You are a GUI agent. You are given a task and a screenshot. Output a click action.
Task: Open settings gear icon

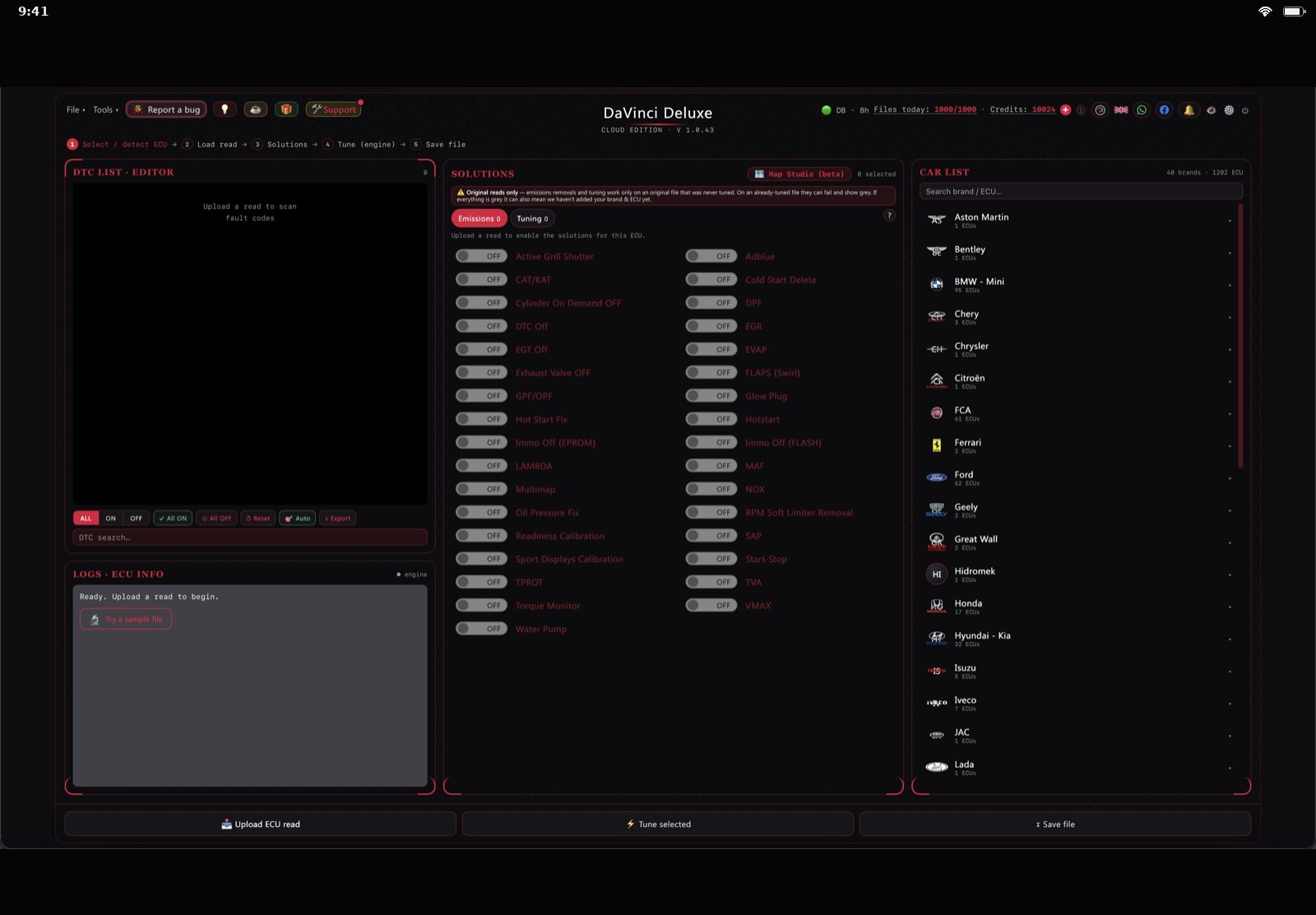click(x=1229, y=110)
